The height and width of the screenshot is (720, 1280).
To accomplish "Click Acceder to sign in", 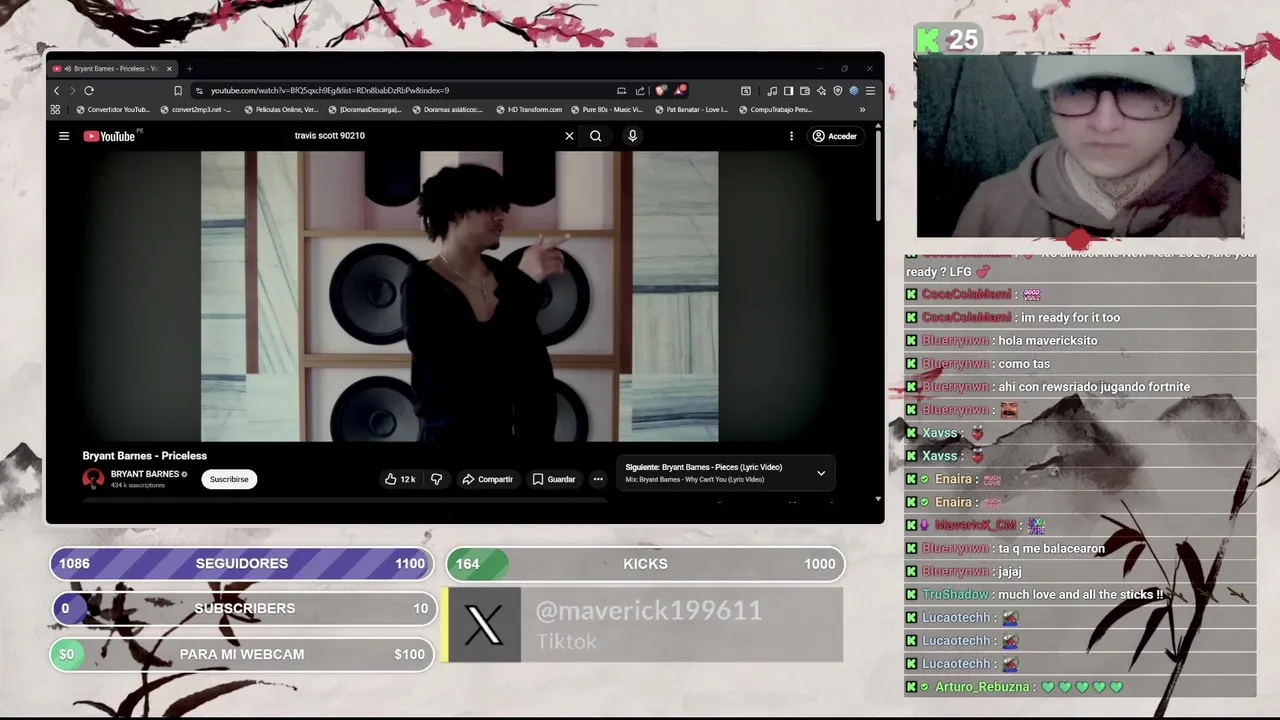I will click(x=834, y=136).
